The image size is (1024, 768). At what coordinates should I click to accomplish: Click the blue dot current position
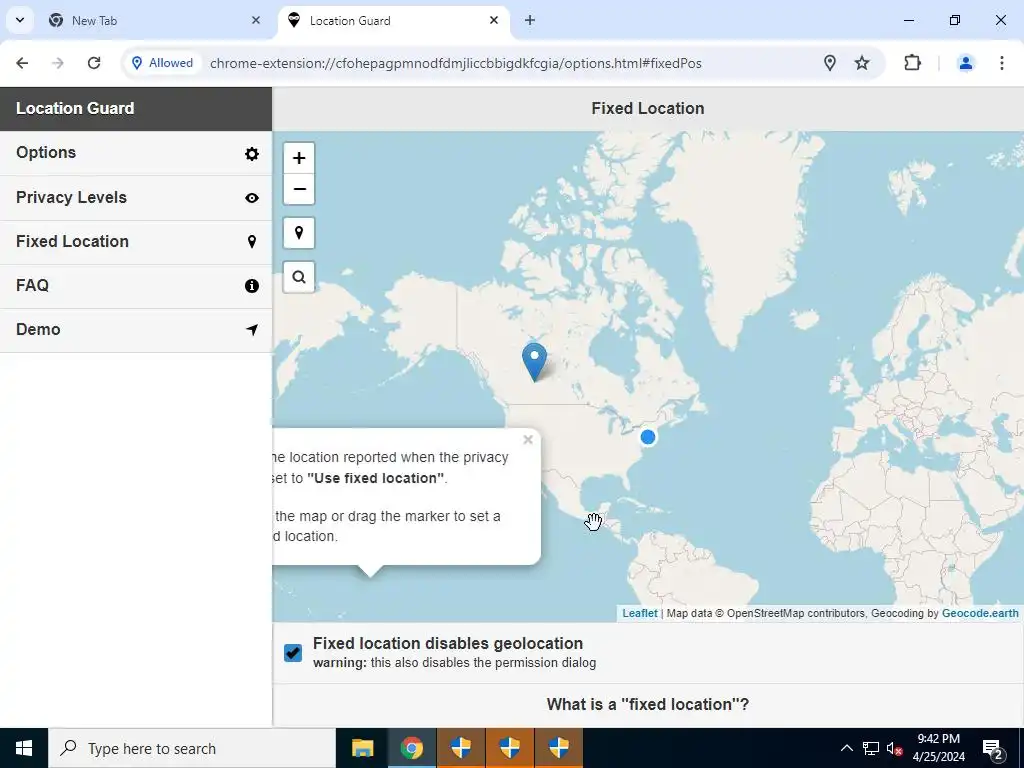point(648,437)
